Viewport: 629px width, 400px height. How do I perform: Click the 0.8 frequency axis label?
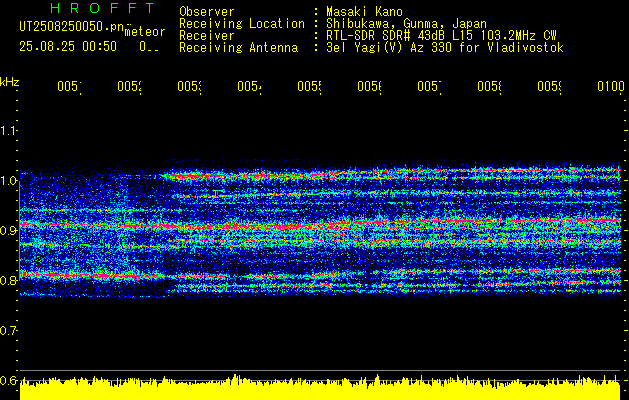pyautogui.click(x=8, y=280)
